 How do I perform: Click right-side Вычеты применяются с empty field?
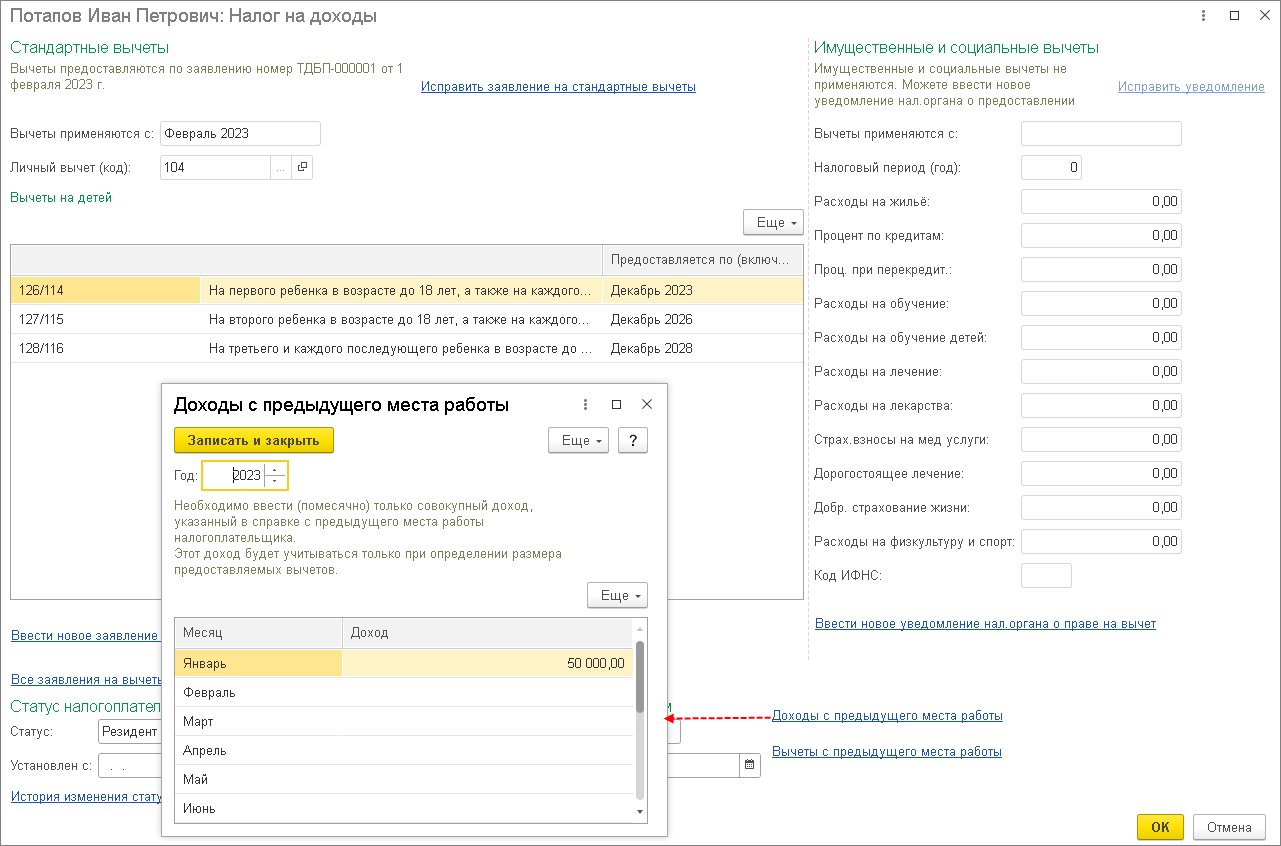pos(1101,133)
